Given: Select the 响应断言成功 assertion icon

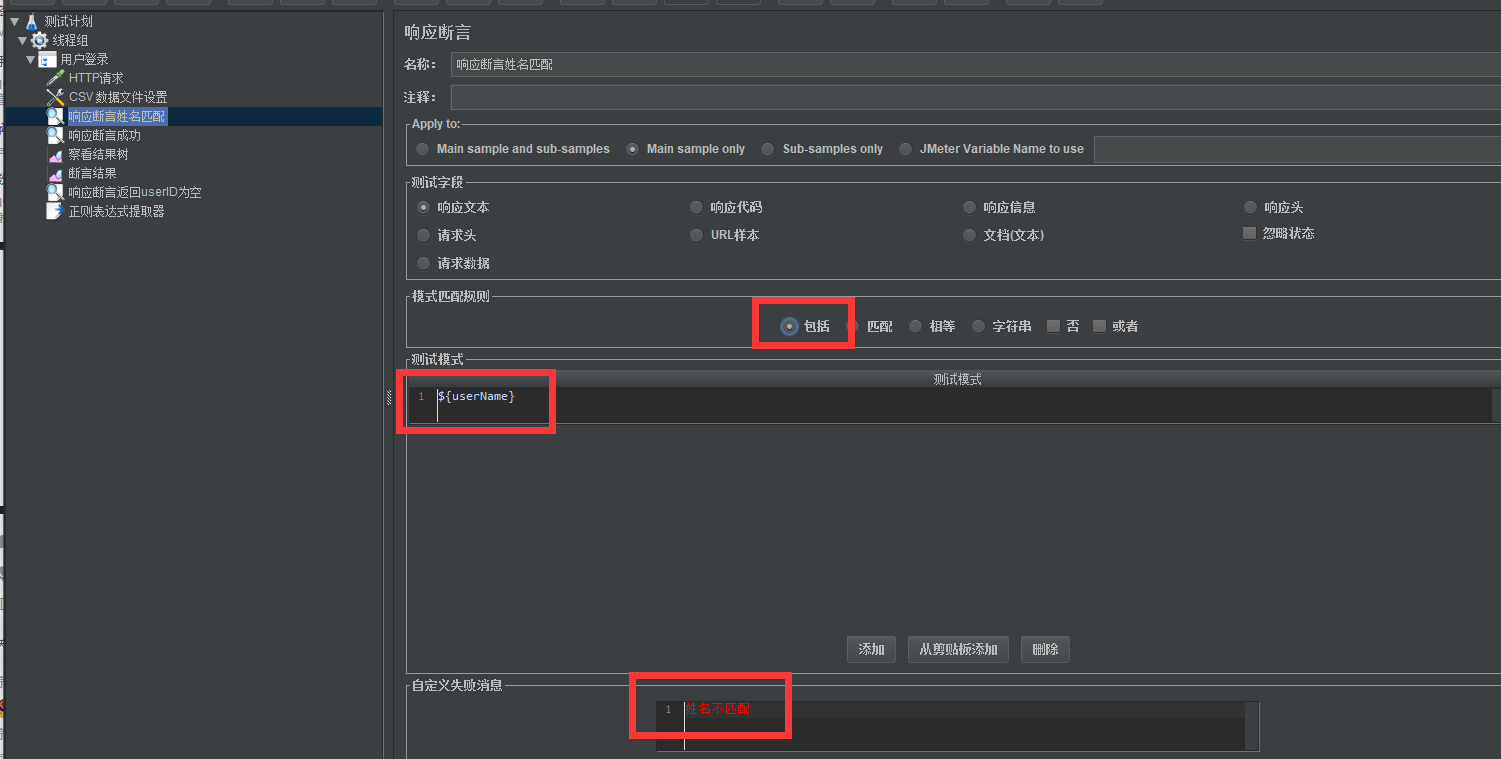Looking at the screenshot, I should point(55,134).
